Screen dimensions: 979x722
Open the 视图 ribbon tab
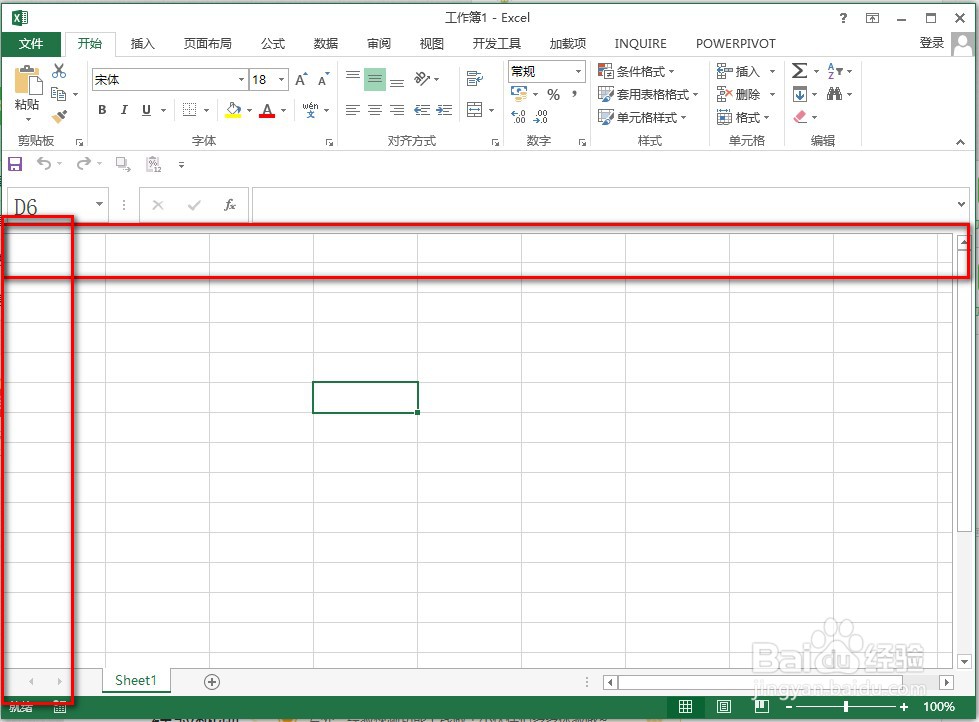[x=431, y=43]
